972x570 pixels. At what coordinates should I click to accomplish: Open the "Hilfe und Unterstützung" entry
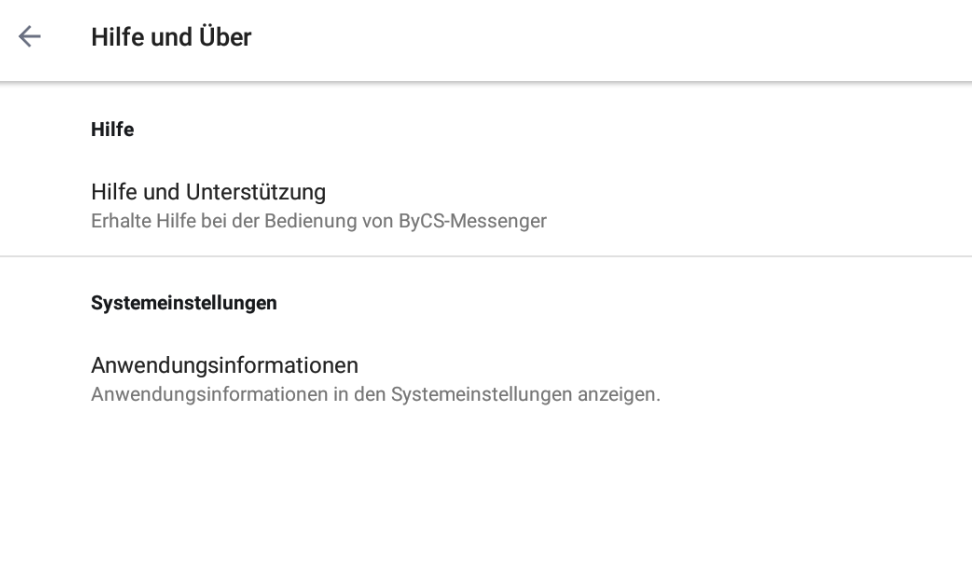tap(208, 191)
